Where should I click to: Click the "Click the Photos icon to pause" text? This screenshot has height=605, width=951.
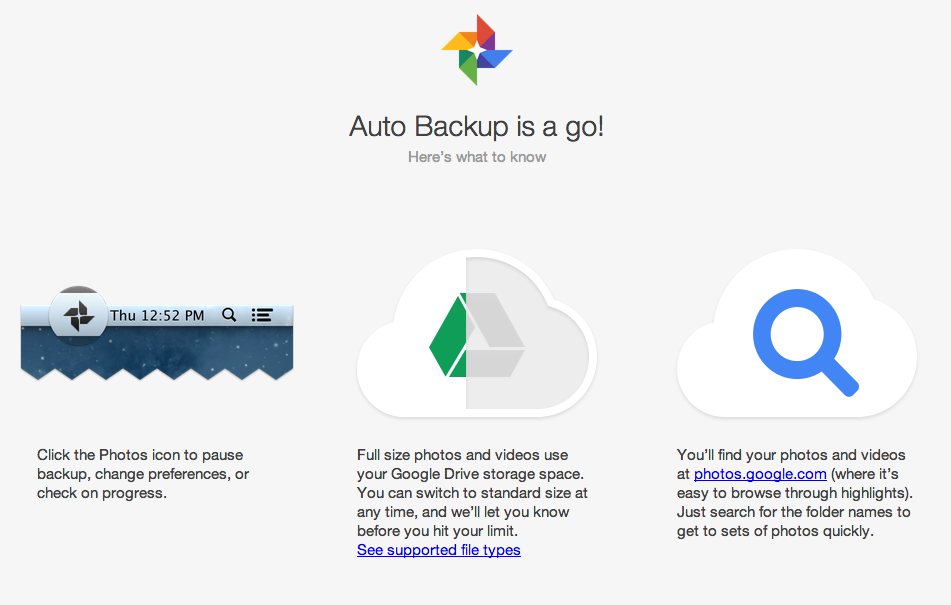pos(140,455)
